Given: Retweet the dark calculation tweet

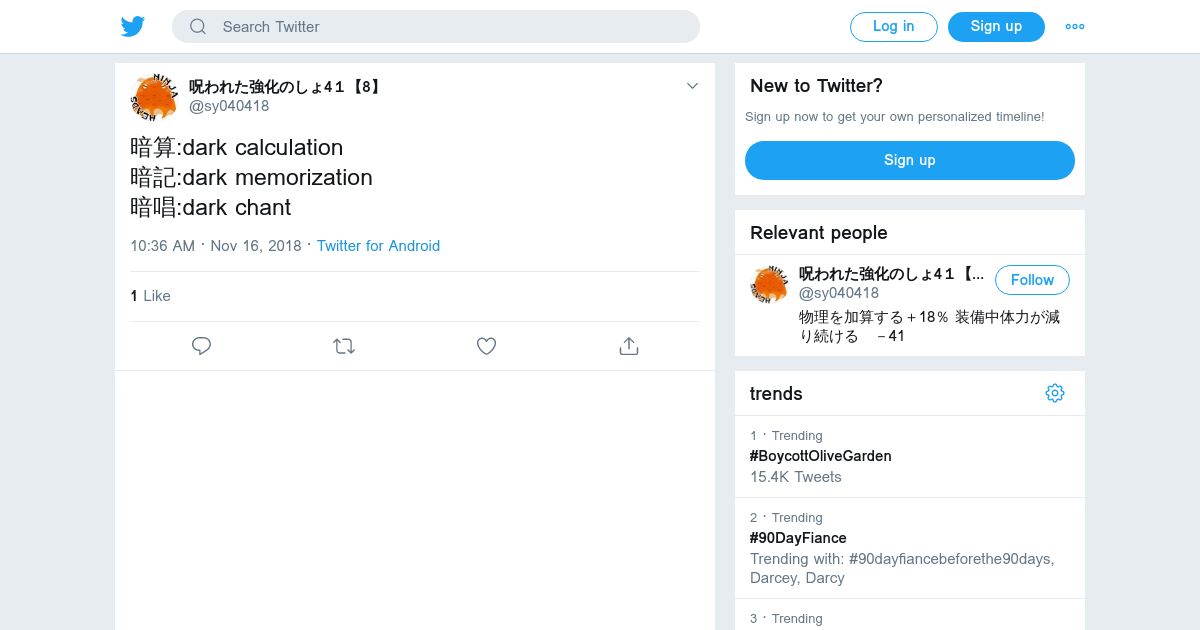Looking at the screenshot, I should point(344,346).
